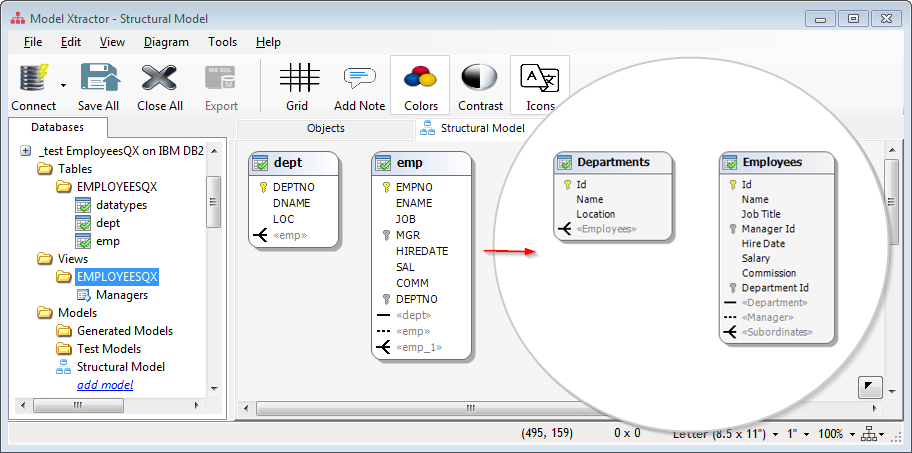
Task: Open the Help menu
Action: [268, 42]
